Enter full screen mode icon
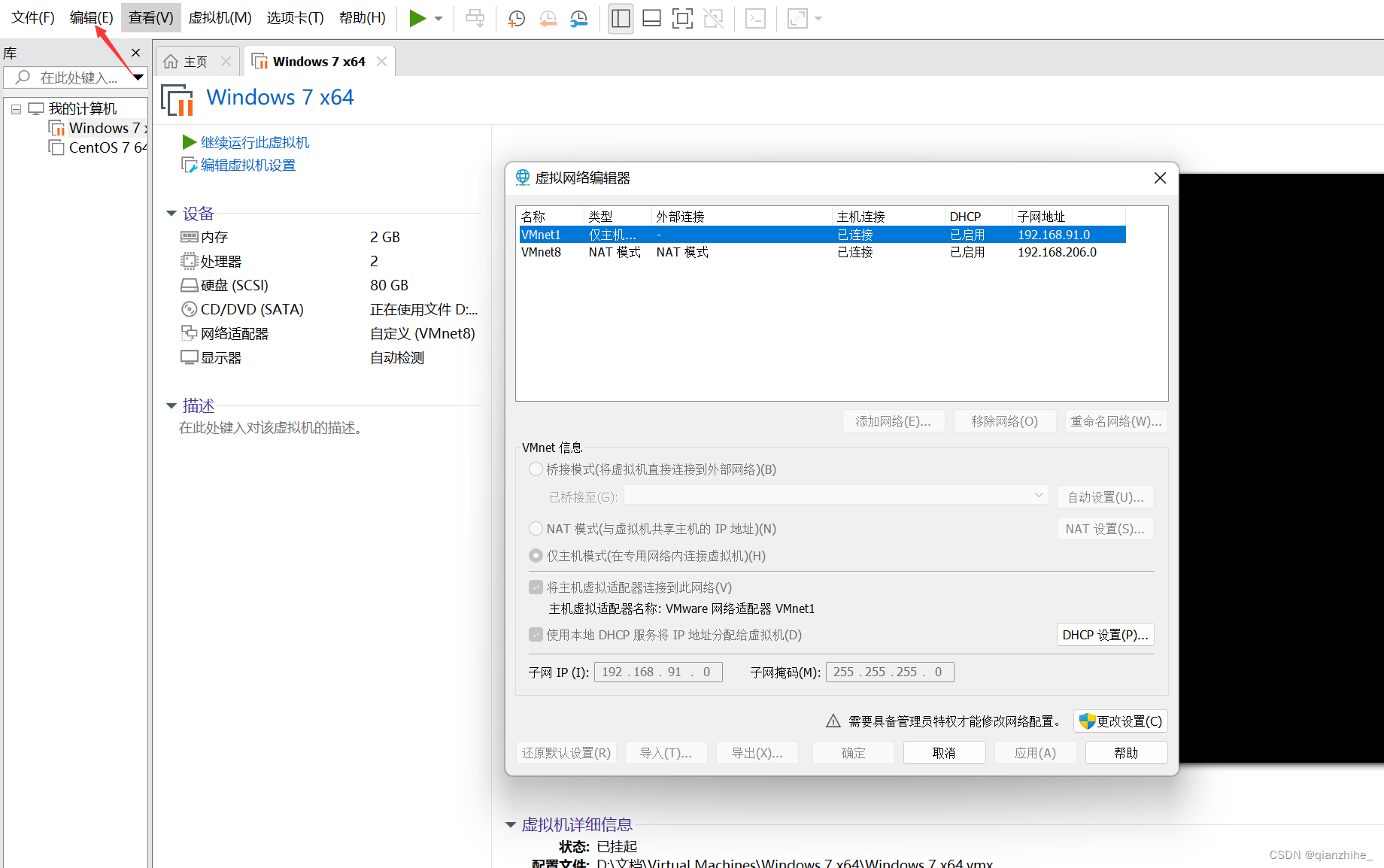This screenshot has height=868, width=1384. 682,18
